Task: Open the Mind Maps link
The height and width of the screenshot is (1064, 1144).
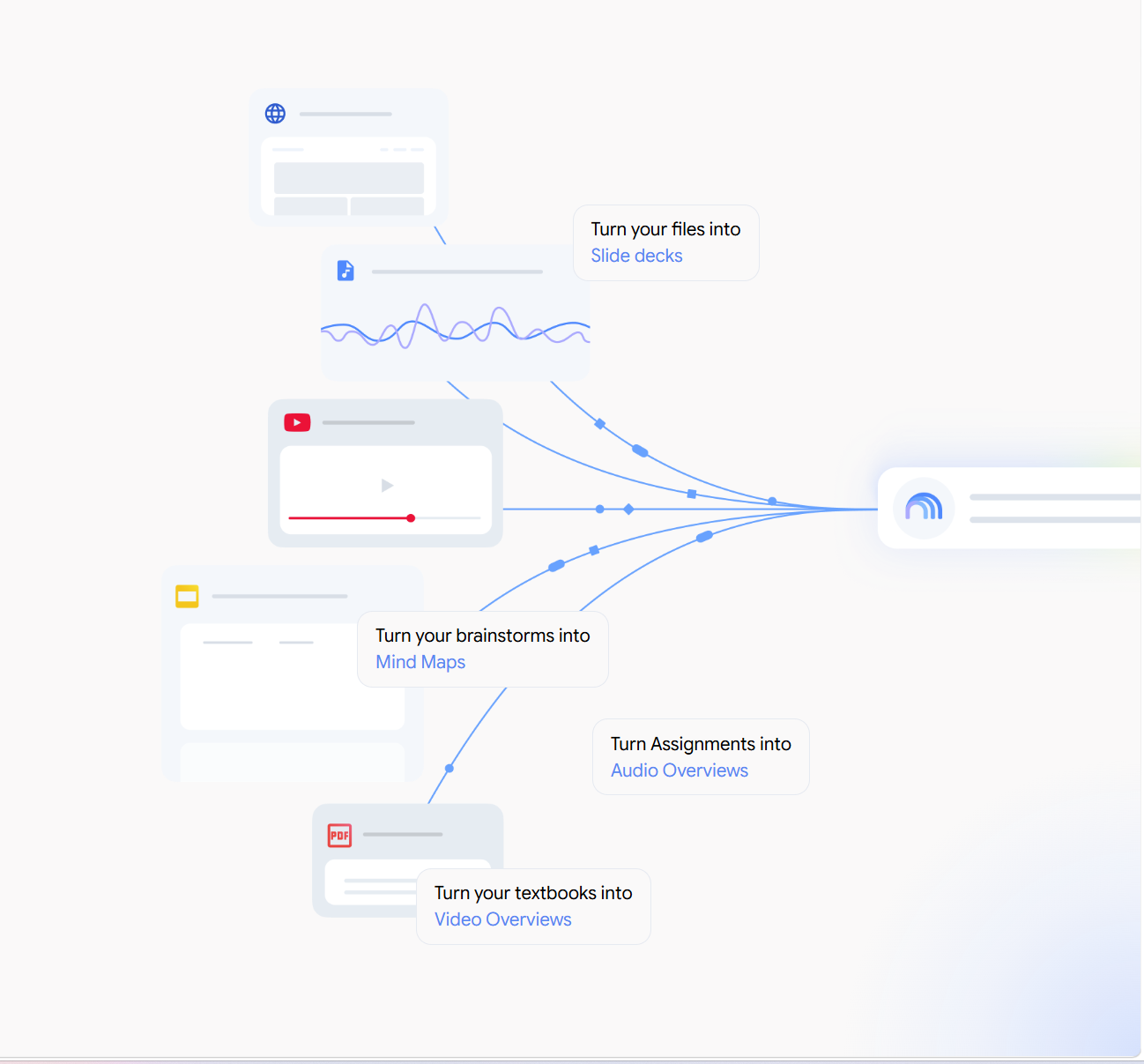Action: pos(420,662)
